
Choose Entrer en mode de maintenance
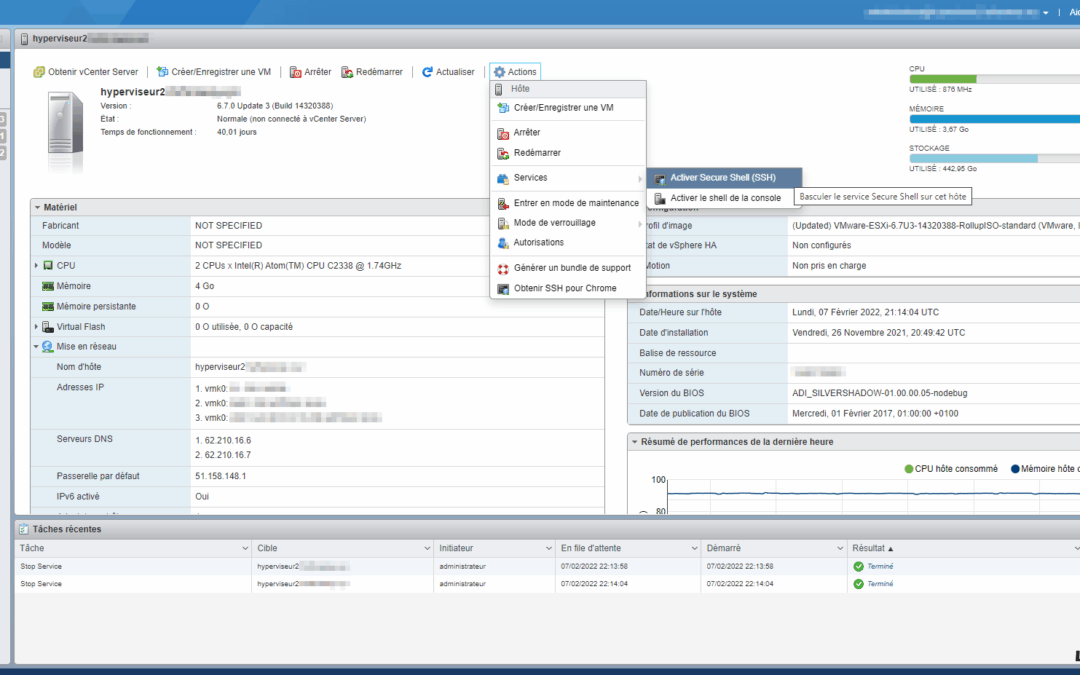[x=568, y=203]
